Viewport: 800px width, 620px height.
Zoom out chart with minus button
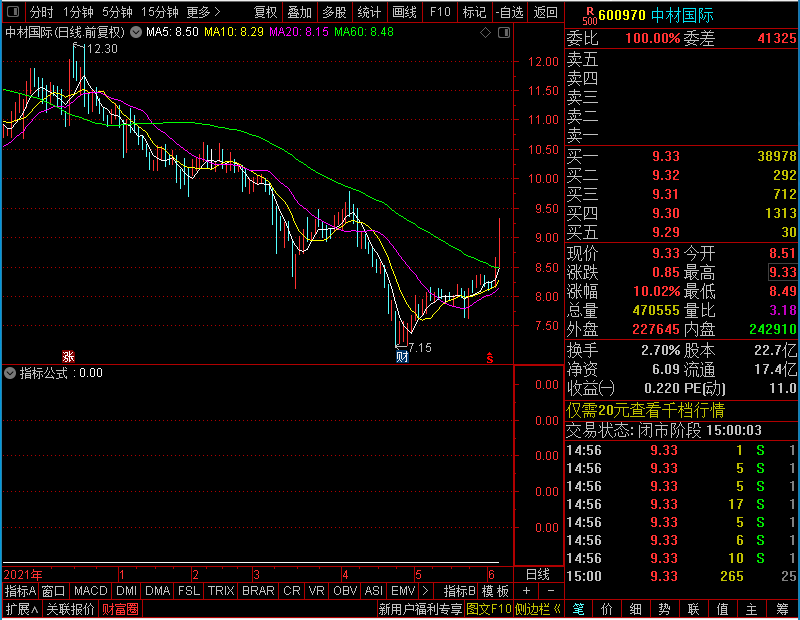point(551,591)
